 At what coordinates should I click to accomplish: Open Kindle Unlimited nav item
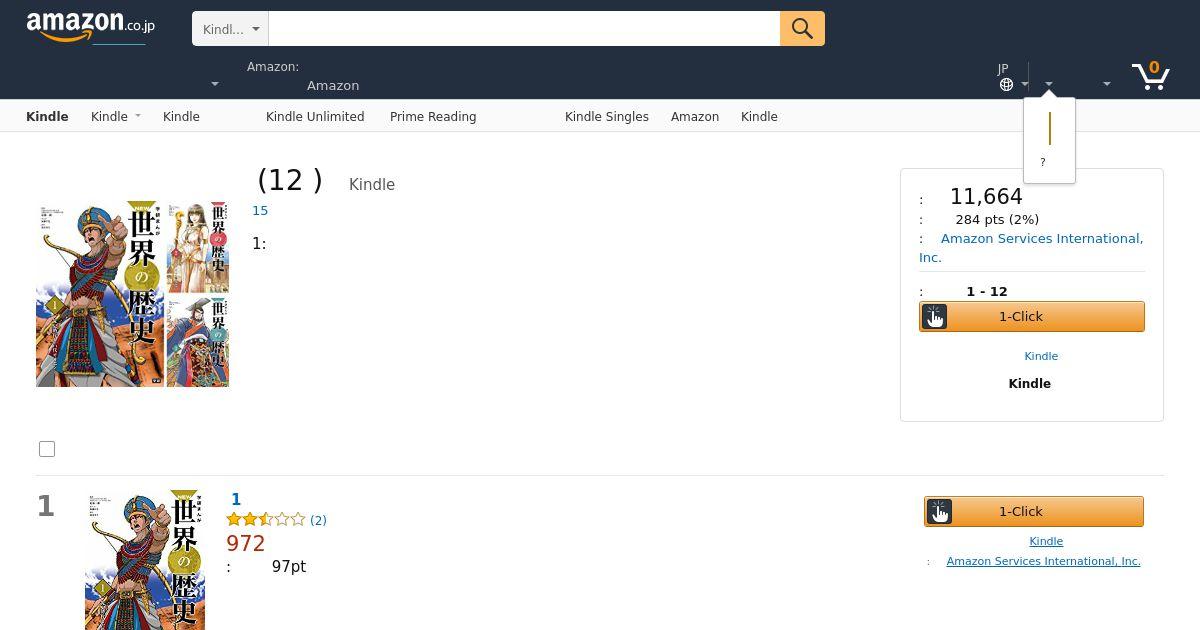pyautogui.click(x=315, y=117)
